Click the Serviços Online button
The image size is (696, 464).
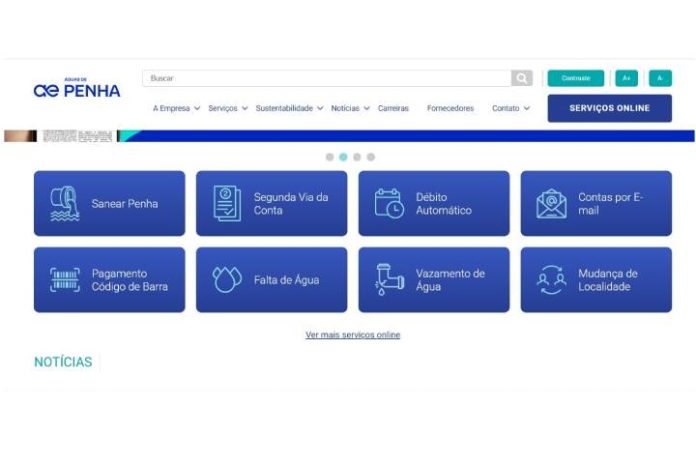pyautogui.click(x=609, y=108)
